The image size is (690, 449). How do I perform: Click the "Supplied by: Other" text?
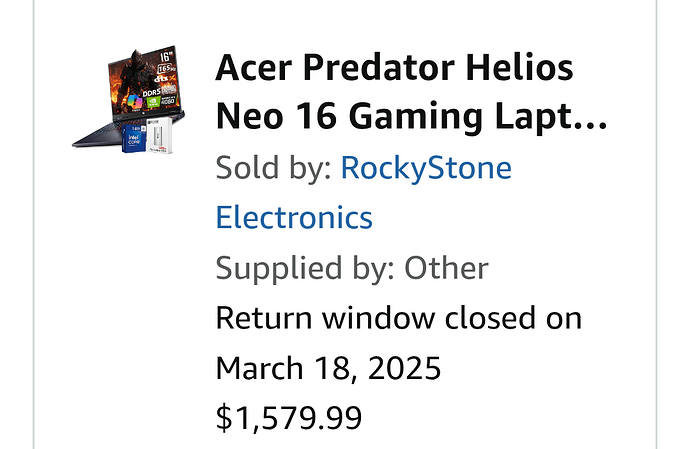tap(352, 268)
